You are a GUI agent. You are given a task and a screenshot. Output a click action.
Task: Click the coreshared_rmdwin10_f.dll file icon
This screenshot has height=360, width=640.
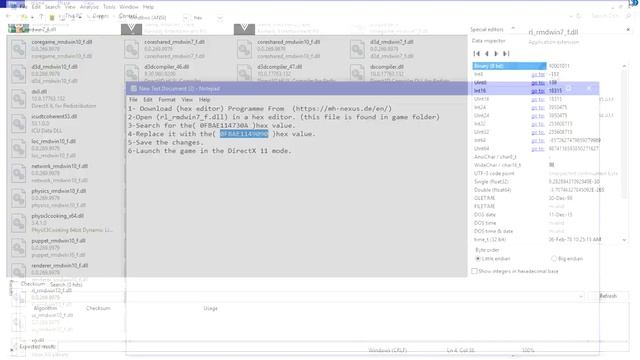[x=244, y=49]
